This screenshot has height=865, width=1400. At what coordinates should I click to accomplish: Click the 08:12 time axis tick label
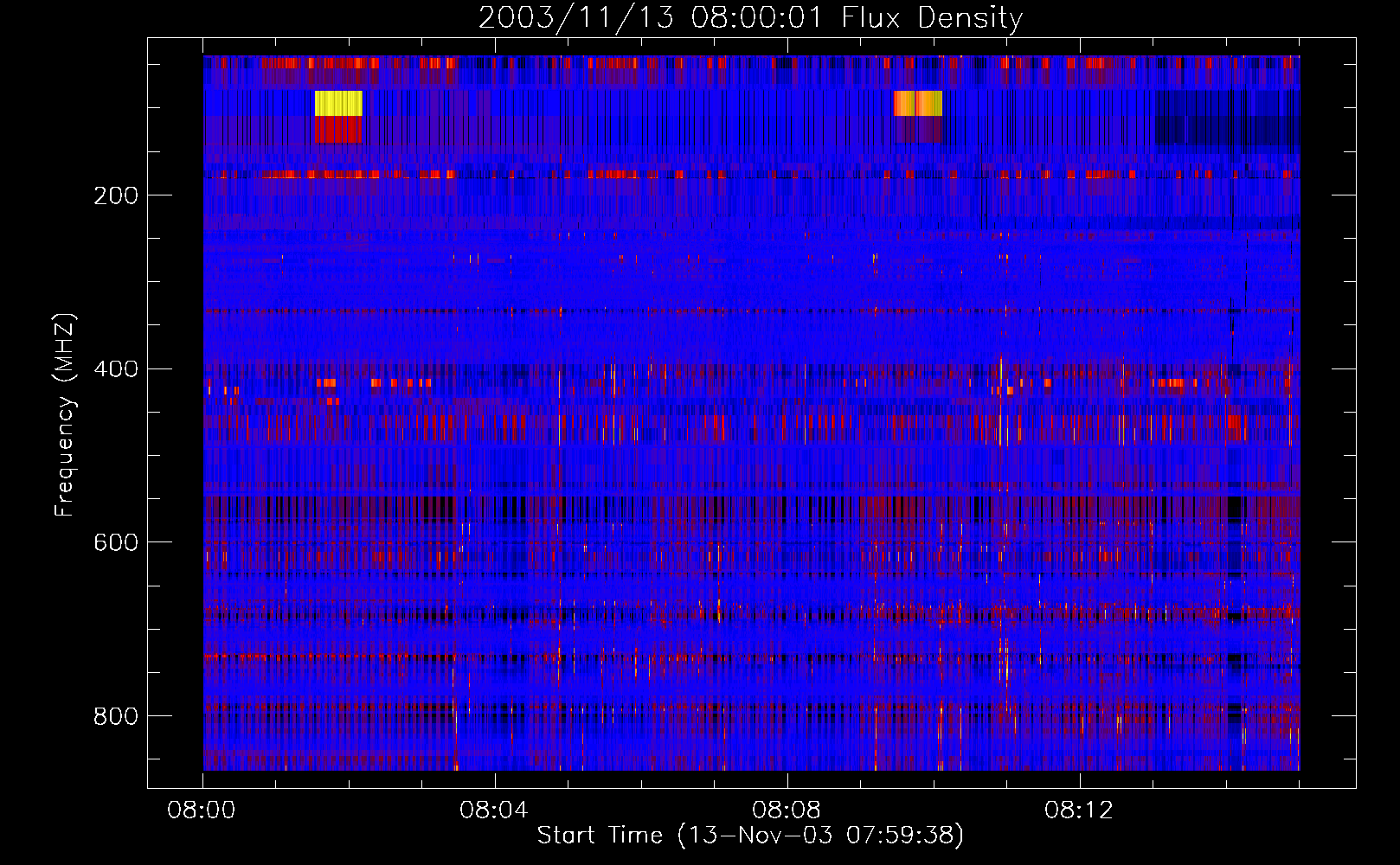click(1079, 811)
